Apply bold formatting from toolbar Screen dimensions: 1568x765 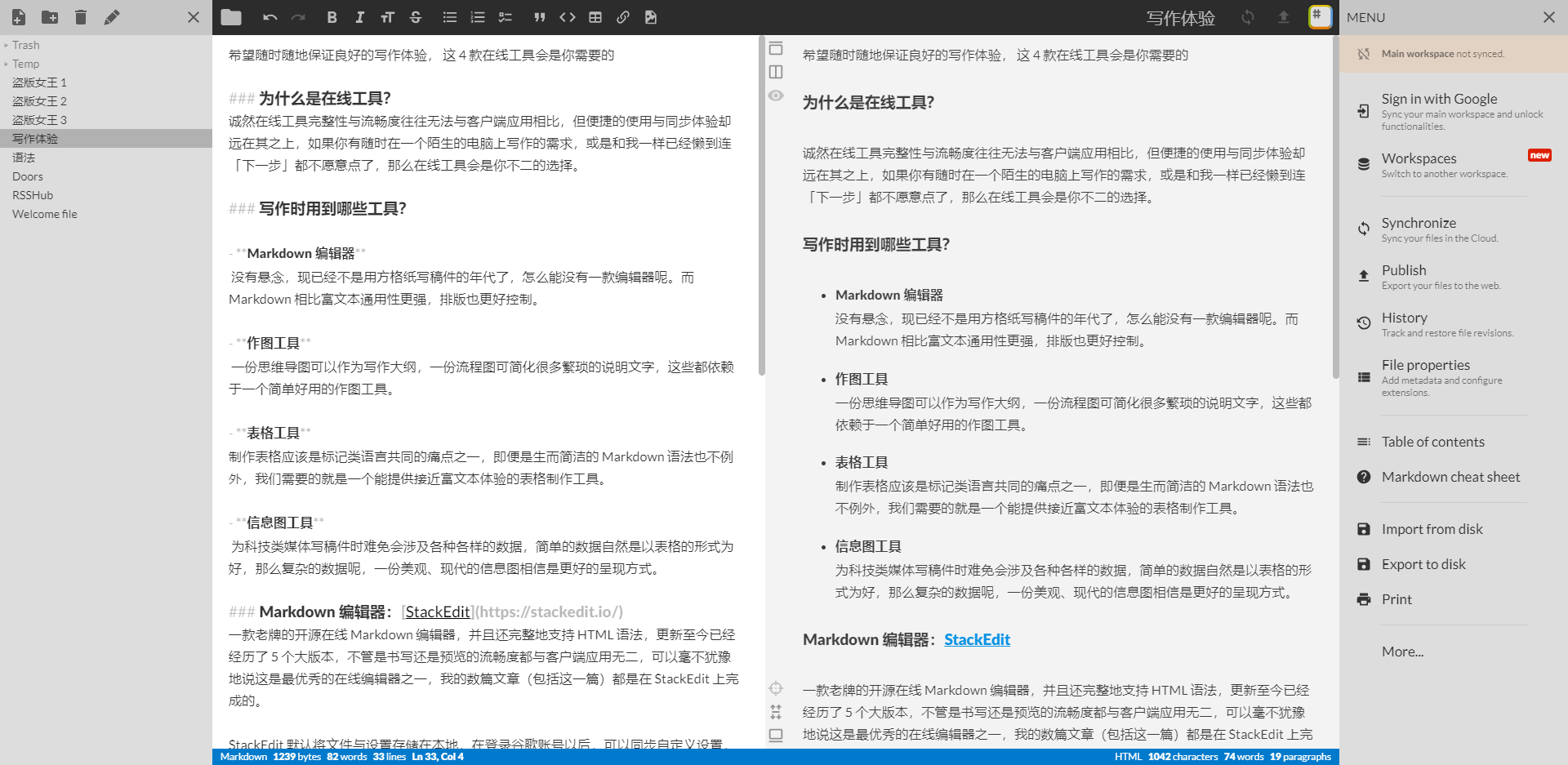332,17
